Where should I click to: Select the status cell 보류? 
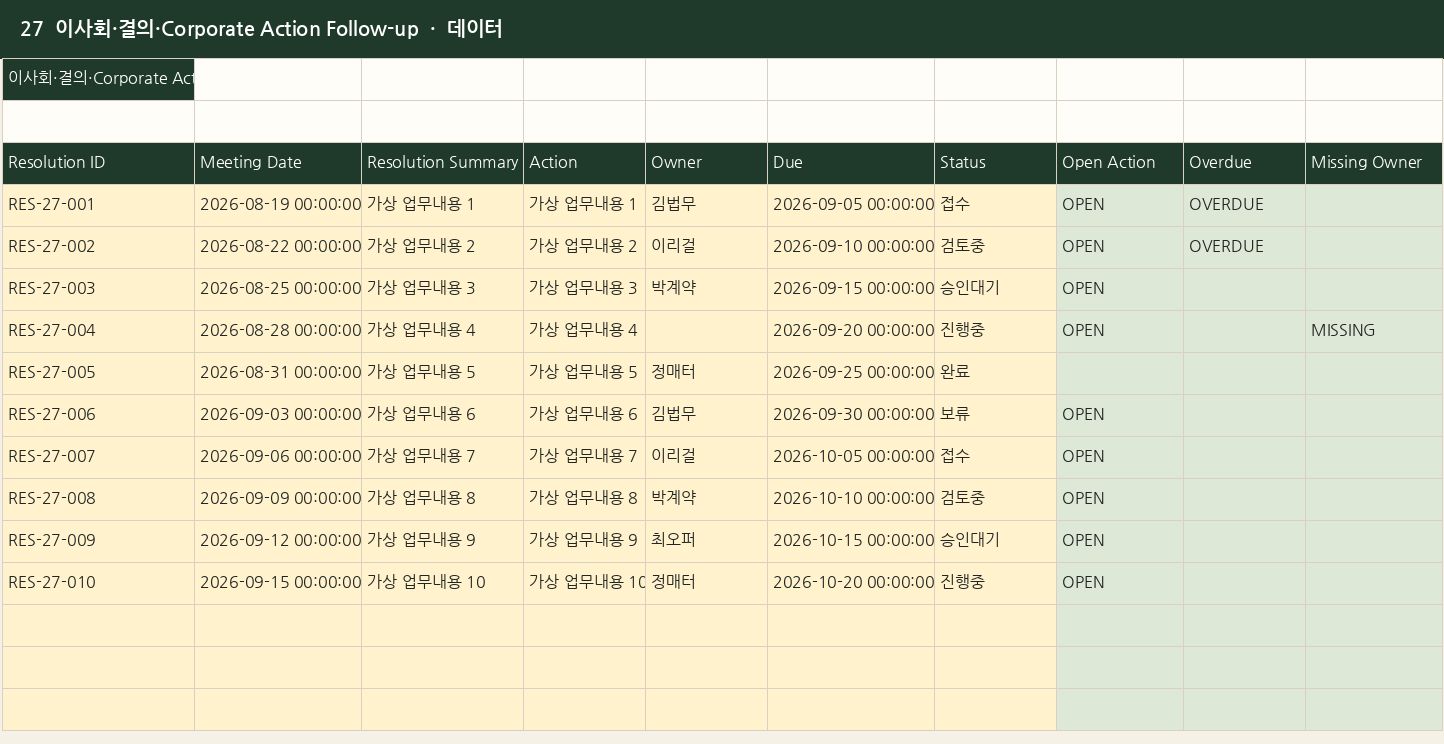click(995, 415)
